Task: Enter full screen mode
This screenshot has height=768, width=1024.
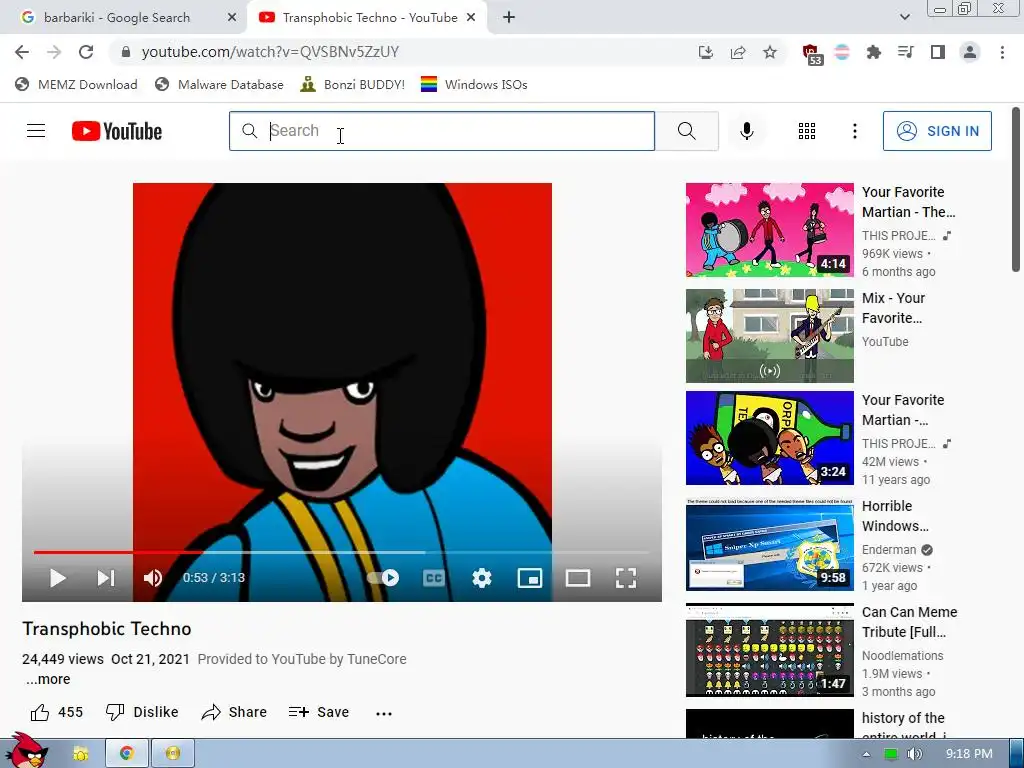Action: tap(626, 578)
